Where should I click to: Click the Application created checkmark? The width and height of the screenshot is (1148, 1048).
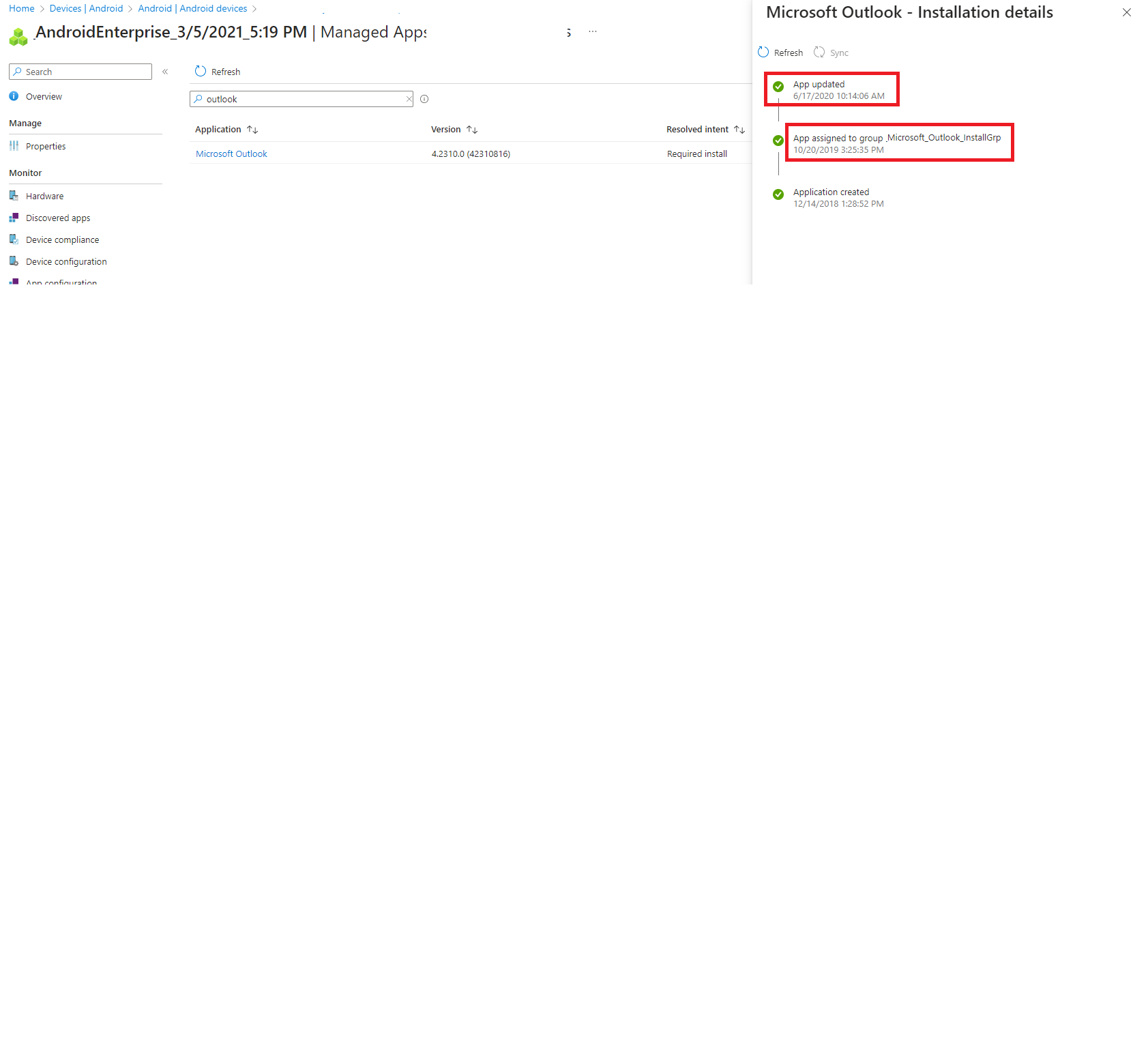(778, 194)
